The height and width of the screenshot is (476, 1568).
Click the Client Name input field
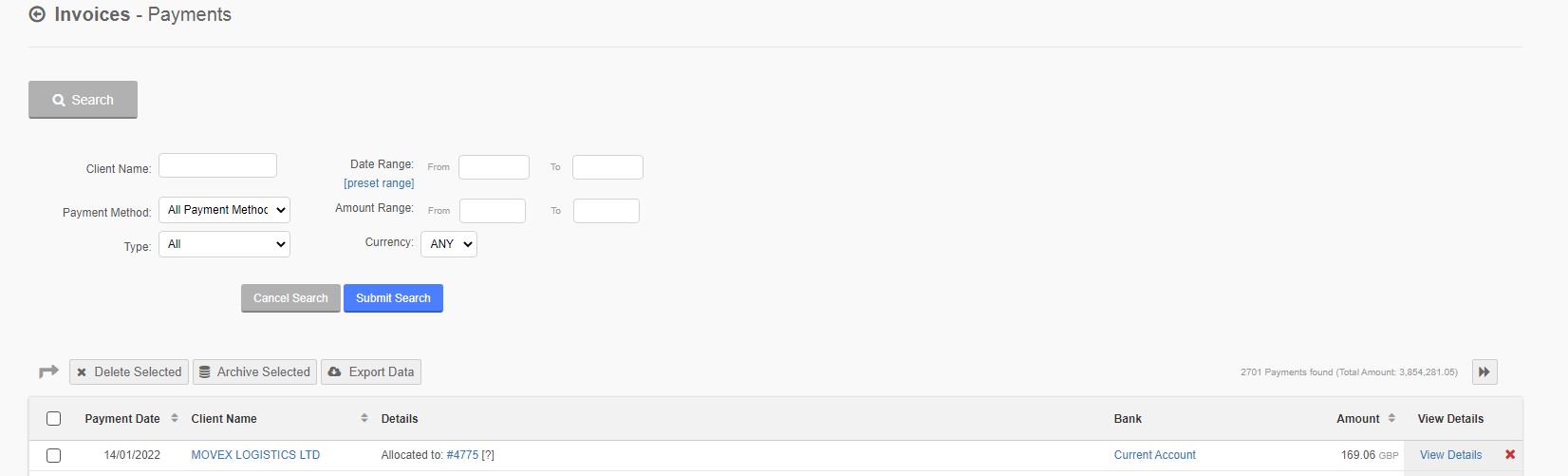pyautogui.click(x=217, y=165)
